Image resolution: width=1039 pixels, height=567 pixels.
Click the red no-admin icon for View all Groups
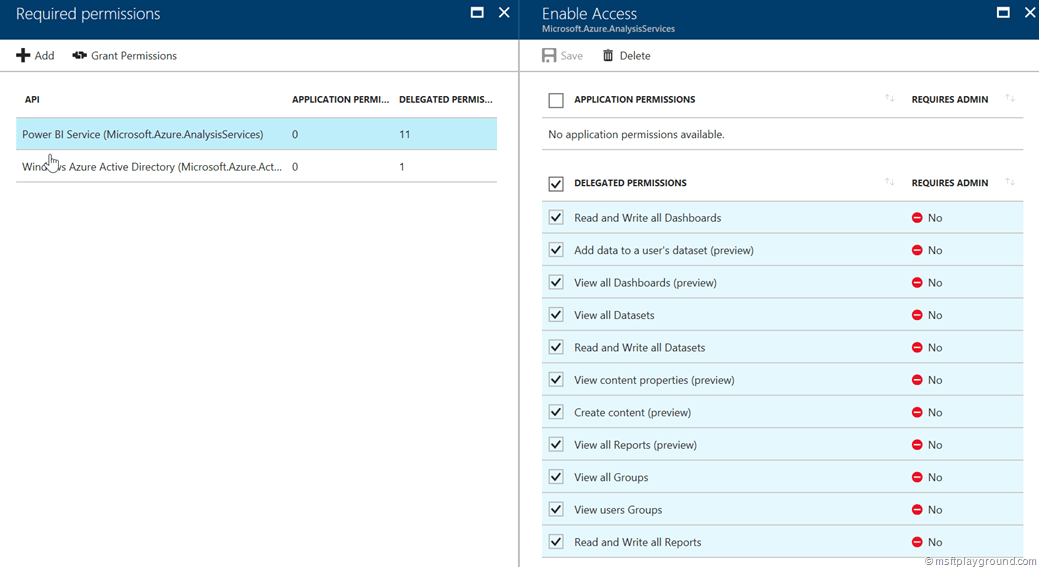[x=917, y=478]
